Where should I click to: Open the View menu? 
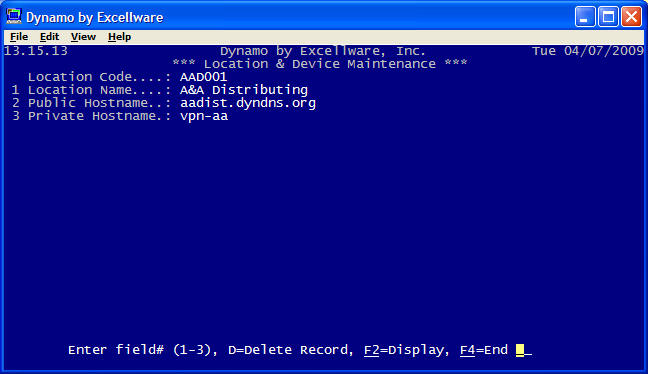(83, 37)
